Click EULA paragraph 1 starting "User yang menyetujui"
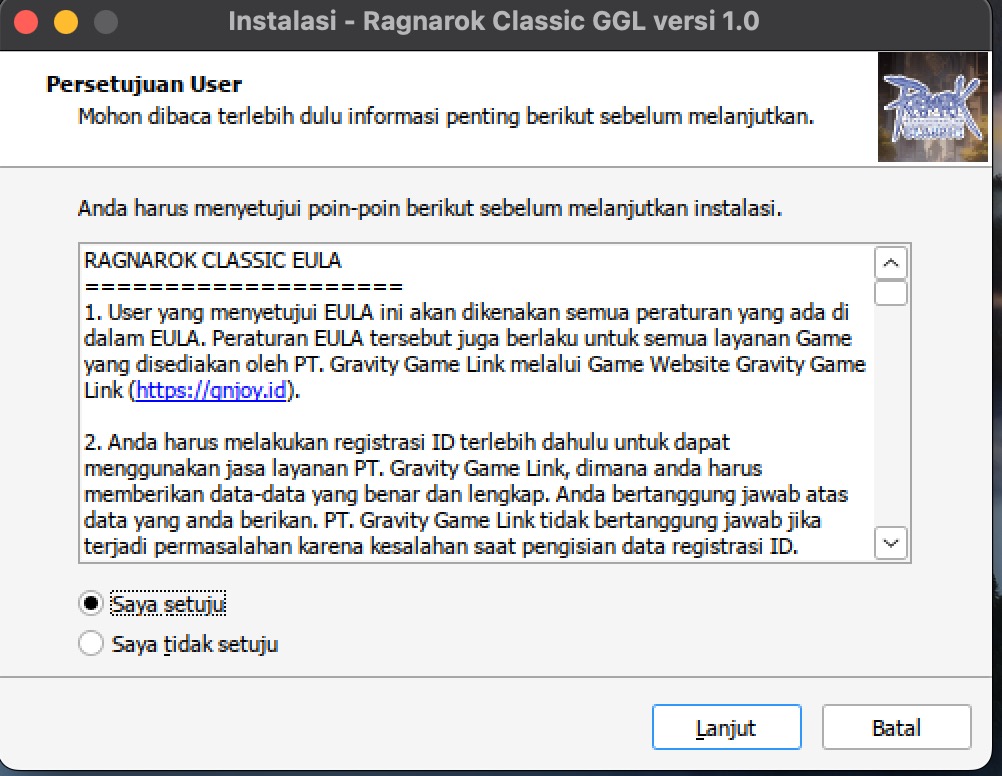The height and width of the screenshot is (776, 1002). coord(475,351)
